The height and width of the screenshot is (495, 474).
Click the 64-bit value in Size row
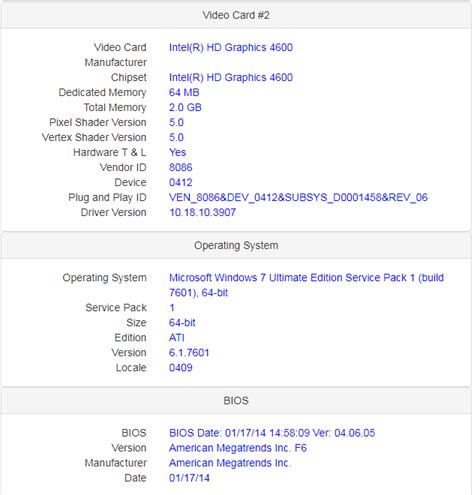click(x=182, y=323)
